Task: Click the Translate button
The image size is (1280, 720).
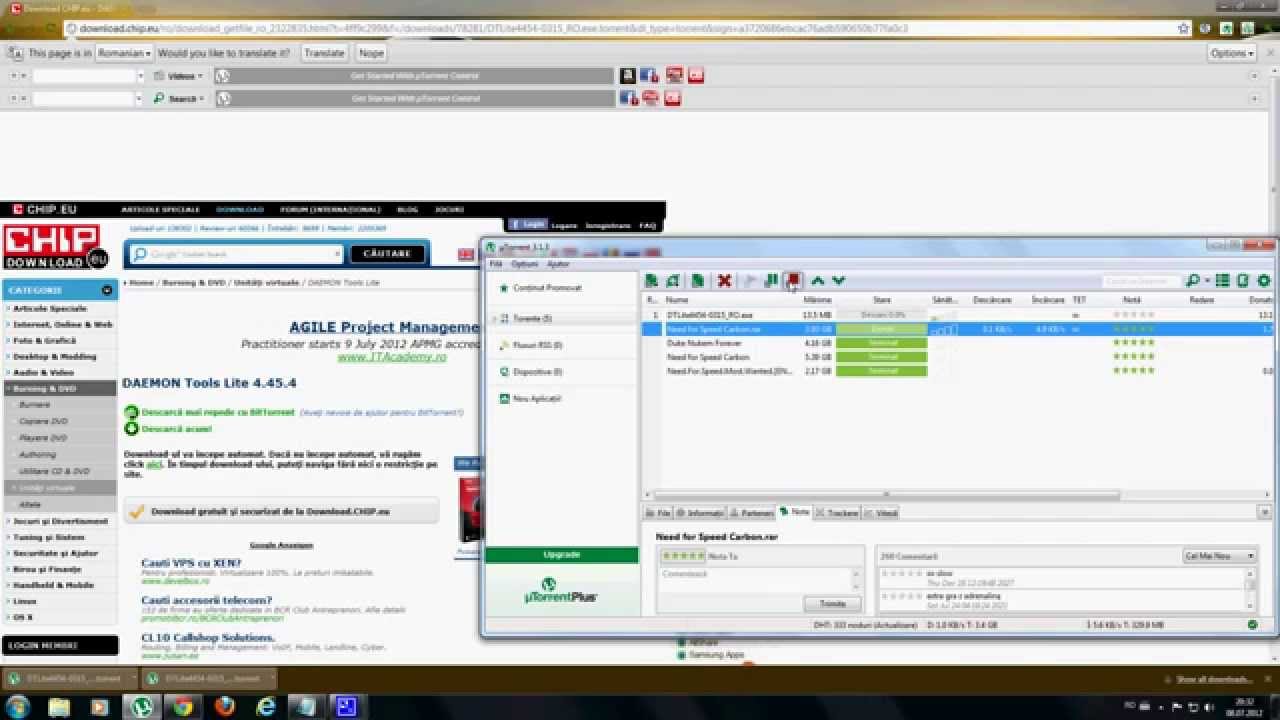Action: 324,53
